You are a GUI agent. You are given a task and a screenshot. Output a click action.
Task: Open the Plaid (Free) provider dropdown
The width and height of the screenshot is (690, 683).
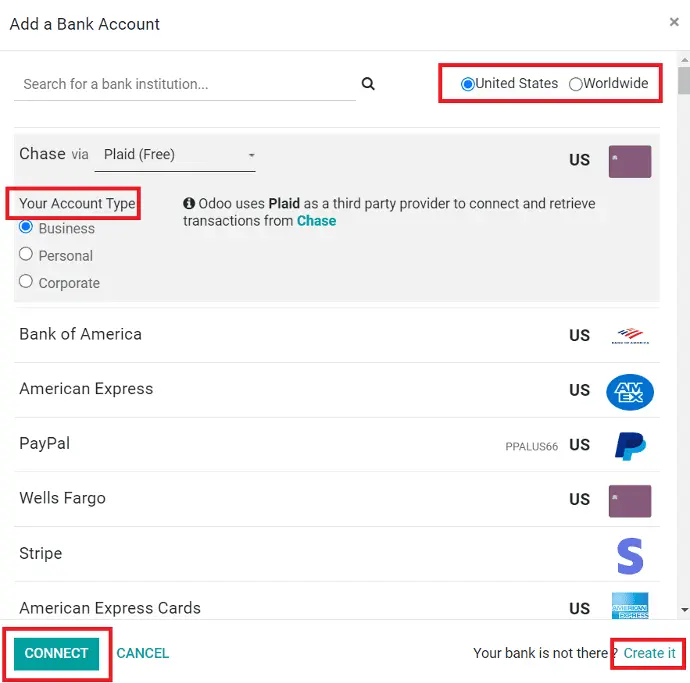point(175,155)
